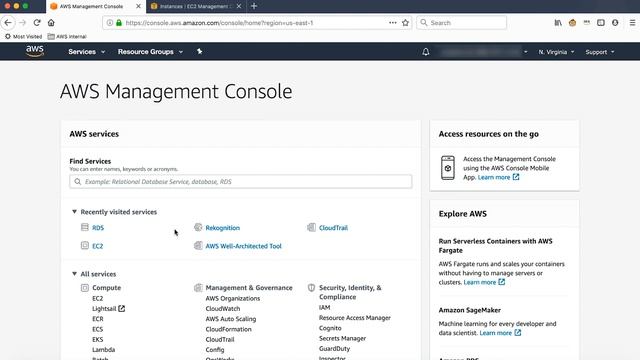Open Learn more about AWS Fargate
Image resolution: width=640 pixels, height=360 pixels.
pyautogui.click(x=484, y=282)
